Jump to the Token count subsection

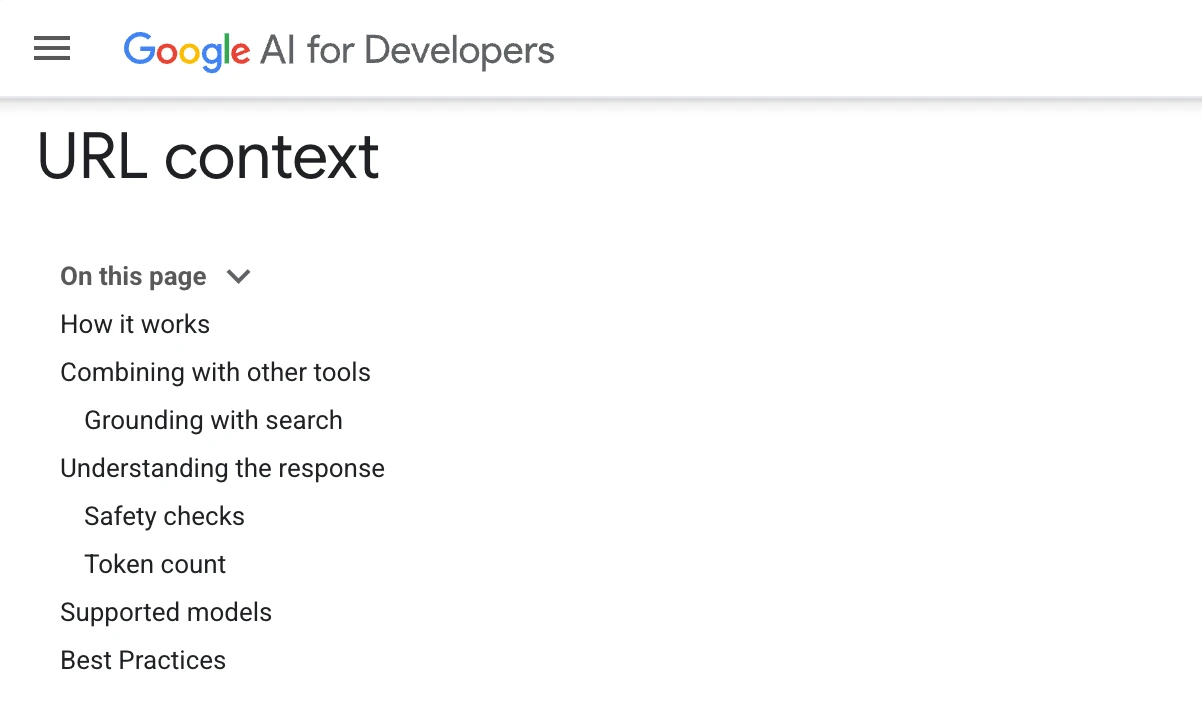pos(155,564)
